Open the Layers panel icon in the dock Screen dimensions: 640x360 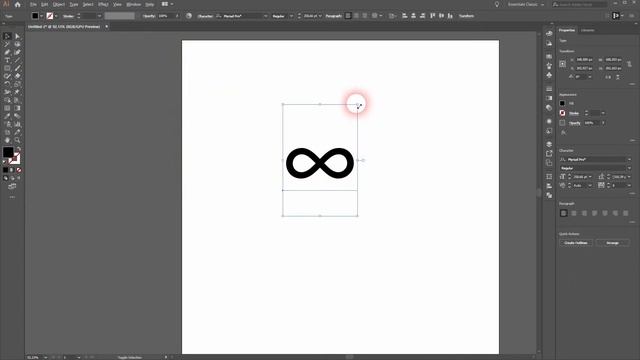pyautogui.click(x=549, y=144)
